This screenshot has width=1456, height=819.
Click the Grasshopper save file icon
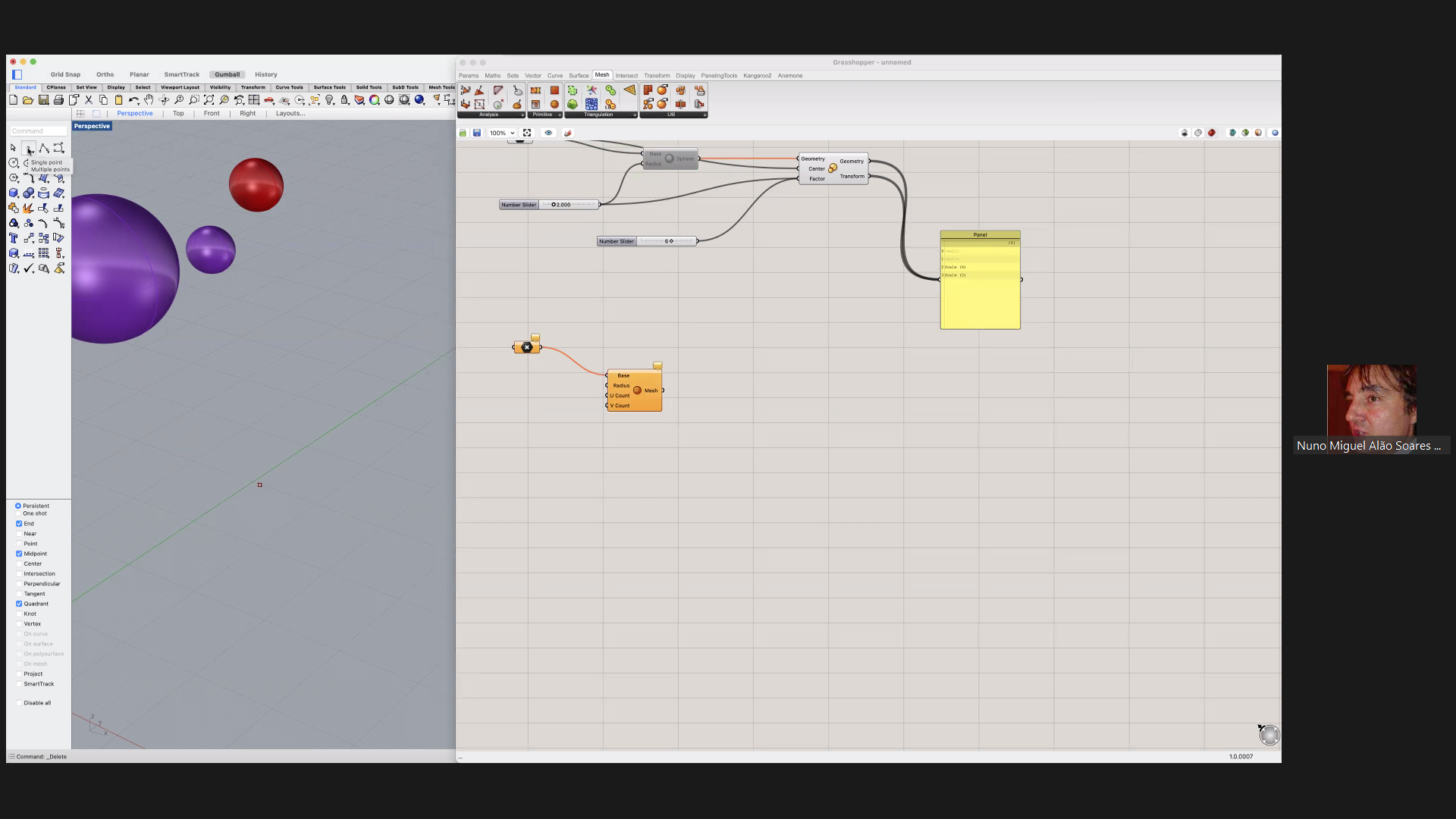[x=477, y=133]
